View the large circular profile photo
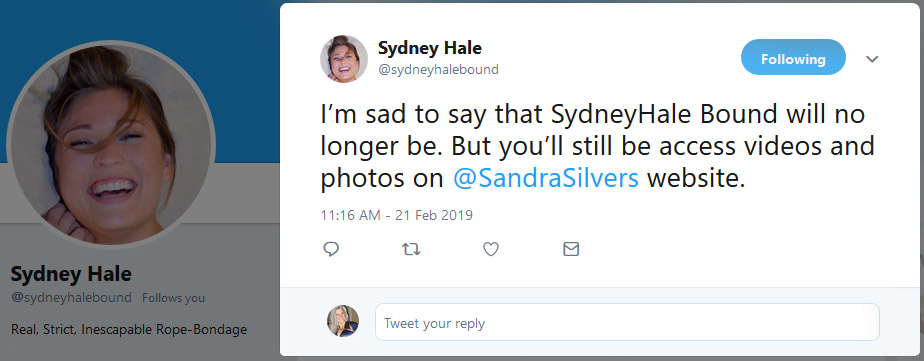Image resolution: width=924 pixels, height=361 pixels. tap(111, 145)
